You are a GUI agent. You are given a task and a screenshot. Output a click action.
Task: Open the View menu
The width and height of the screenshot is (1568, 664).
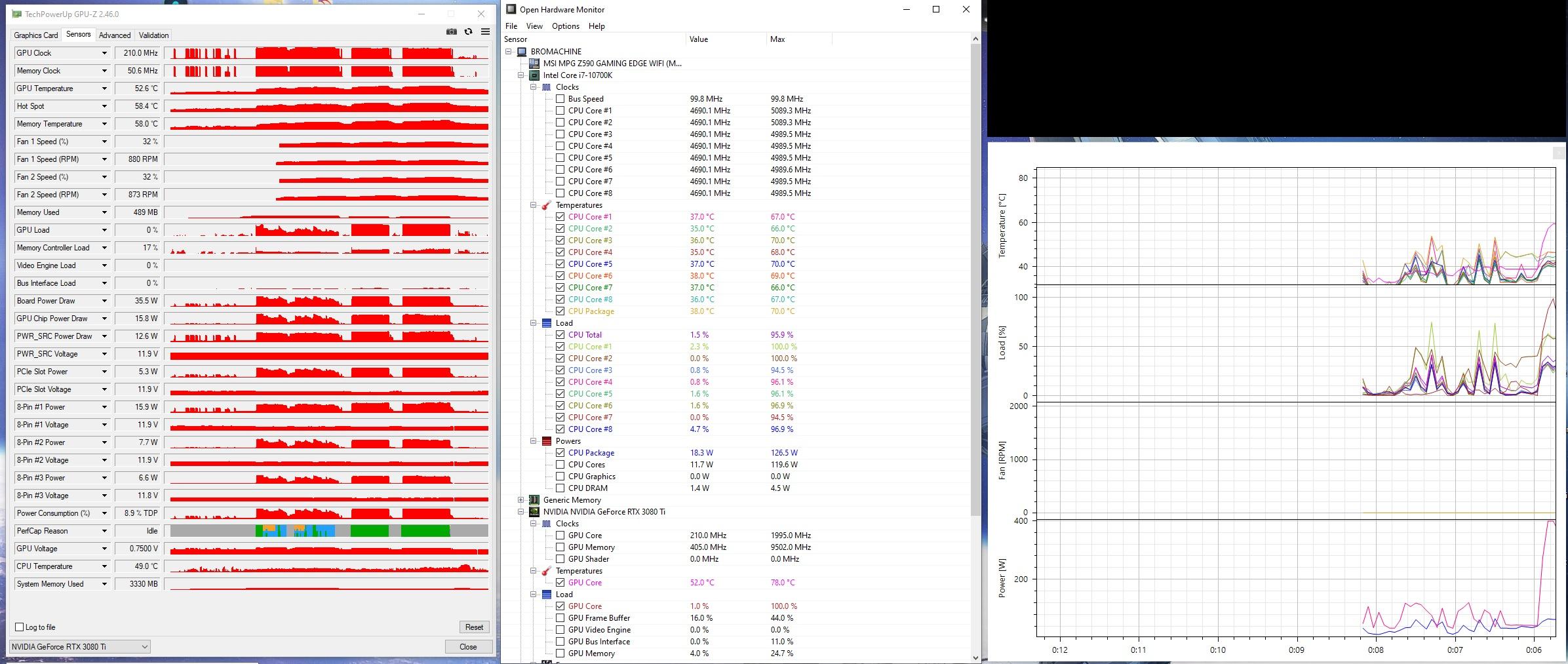pos(534,26)
